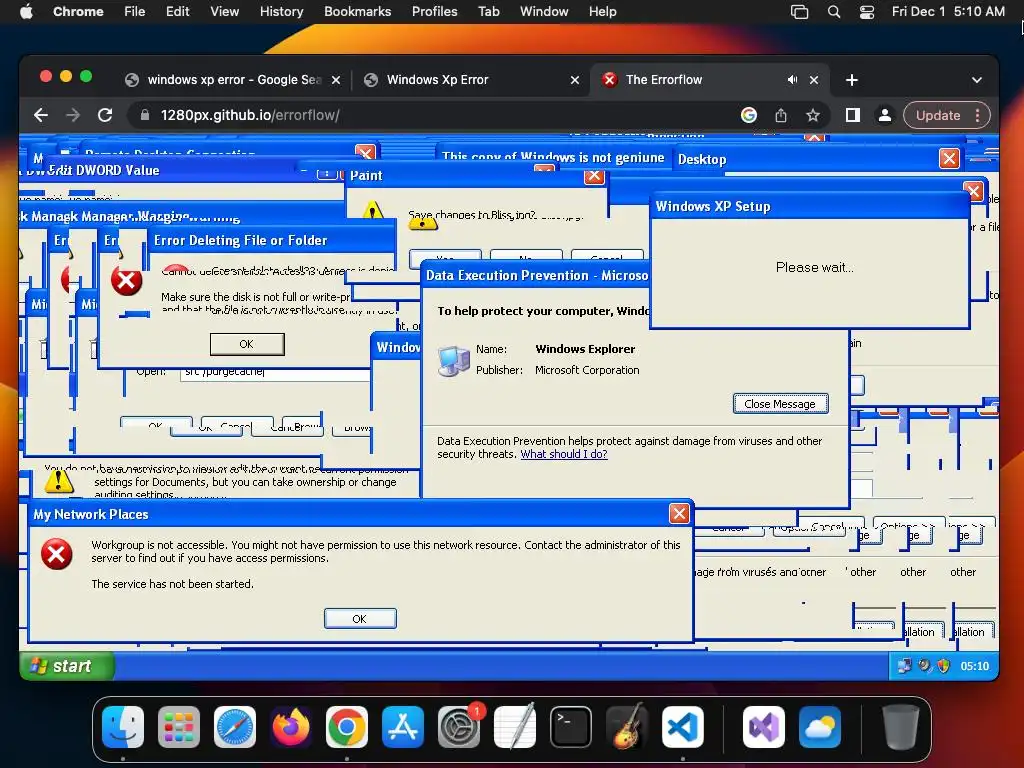Open a new Chrome tab

[852, 80]
